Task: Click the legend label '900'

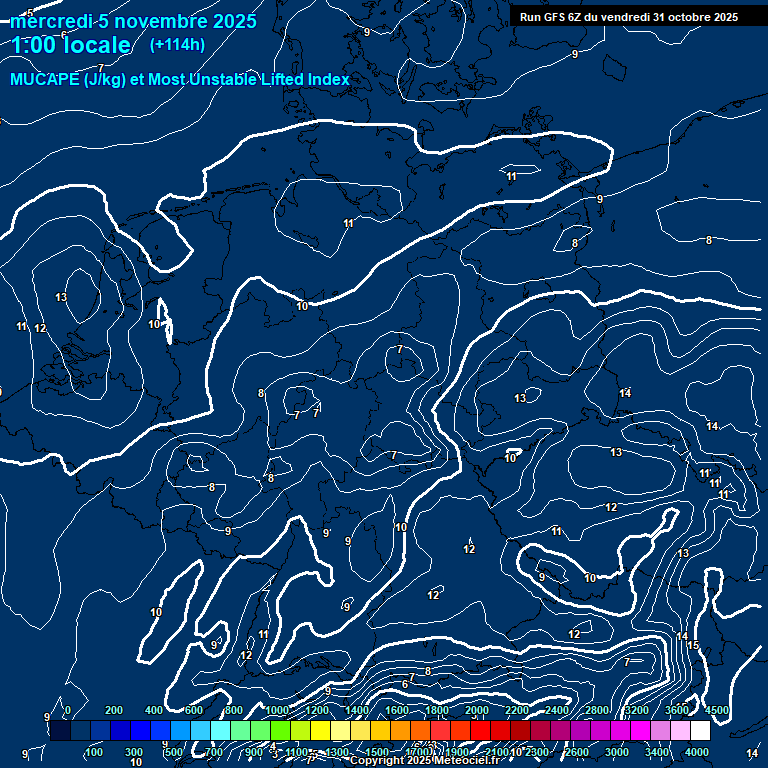Action: tap(254, 752)
